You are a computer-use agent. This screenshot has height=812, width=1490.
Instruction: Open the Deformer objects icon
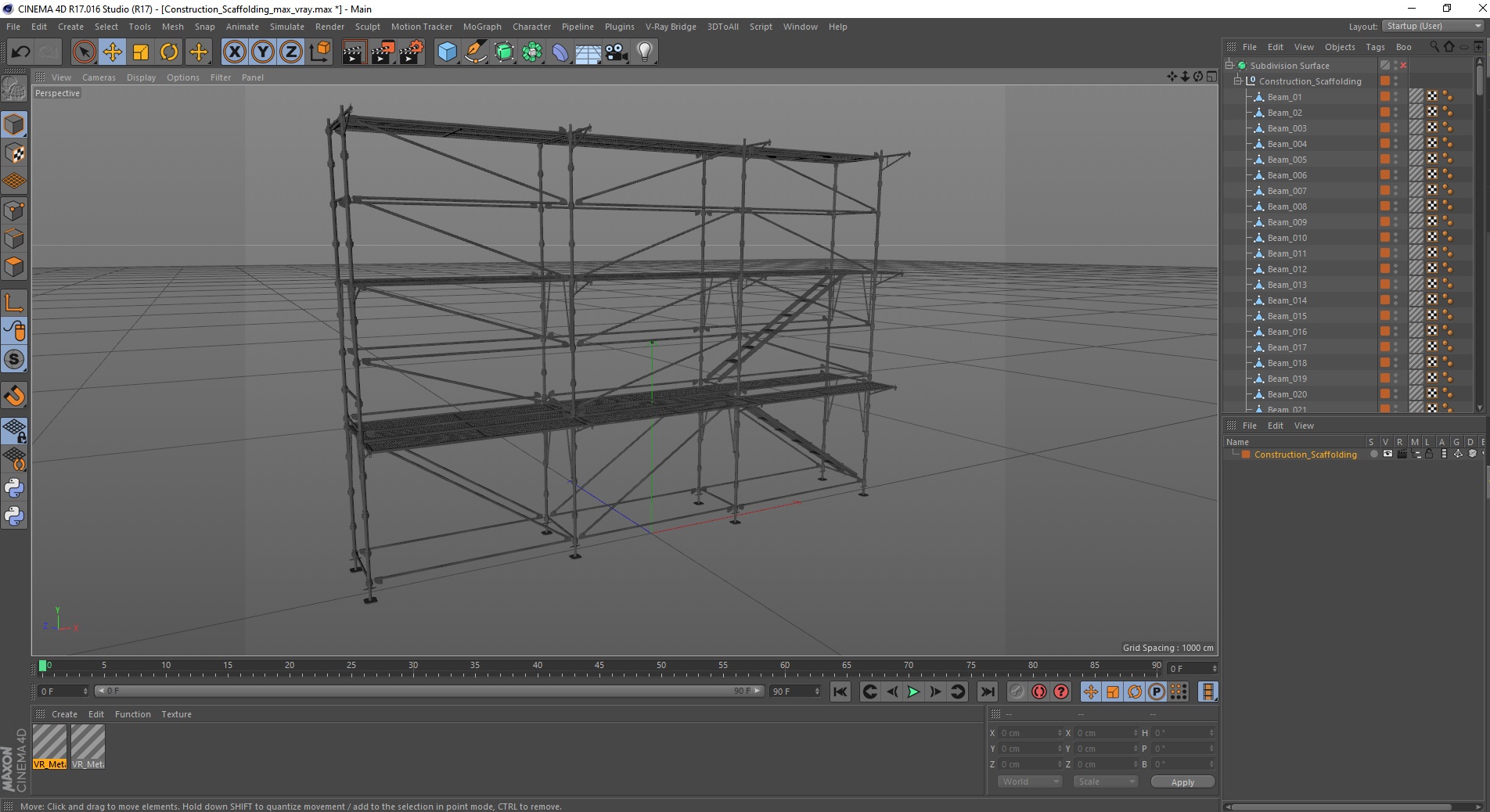pos(560,52)
